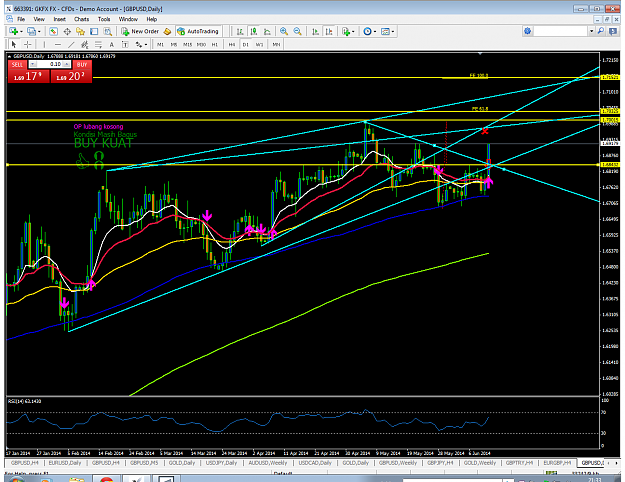Image resolution: width=625 pixels, height=482 pixels.
Task: Toggle the Terminal panel icon
Action: (x=94, y=31)
